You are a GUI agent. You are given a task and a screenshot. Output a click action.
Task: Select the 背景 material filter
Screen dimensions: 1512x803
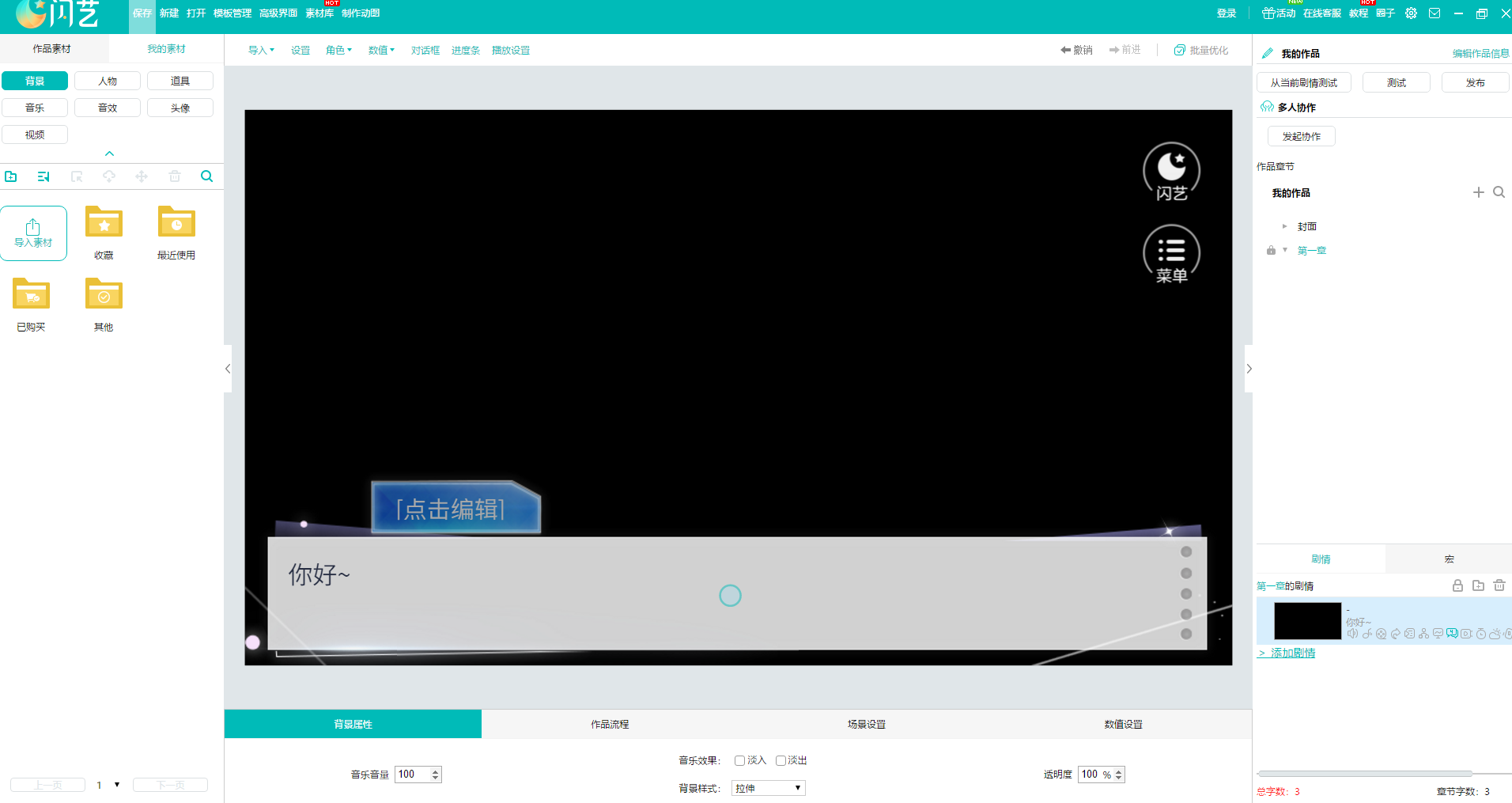click(35, 81)
